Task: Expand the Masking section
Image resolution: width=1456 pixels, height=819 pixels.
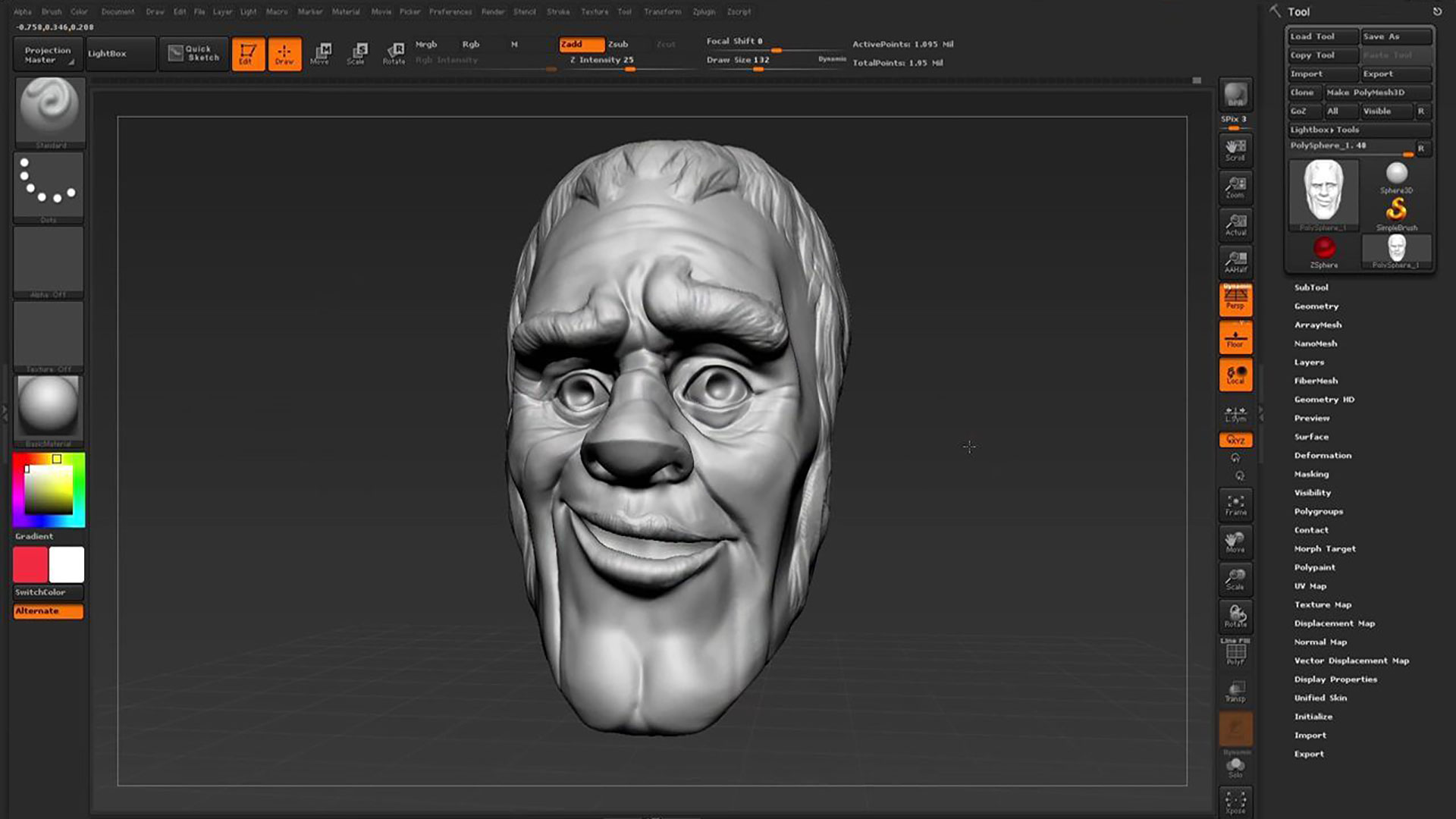Action: (1311, 474)
